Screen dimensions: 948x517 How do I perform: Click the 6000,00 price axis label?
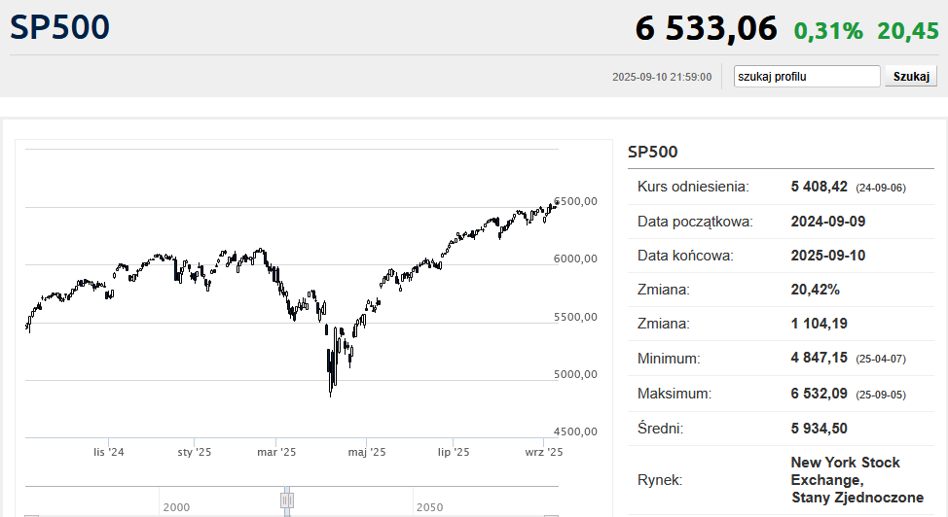[575, 259]
